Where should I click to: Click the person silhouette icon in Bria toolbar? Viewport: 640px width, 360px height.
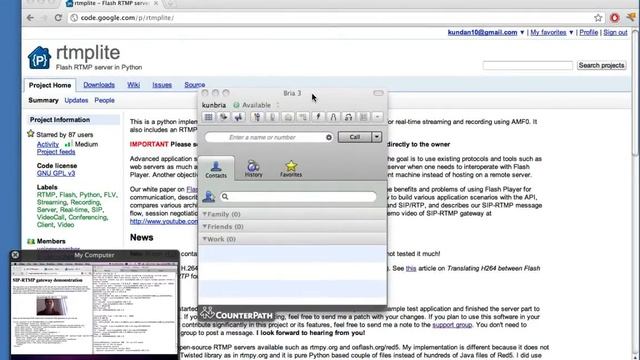coord(333,117)
